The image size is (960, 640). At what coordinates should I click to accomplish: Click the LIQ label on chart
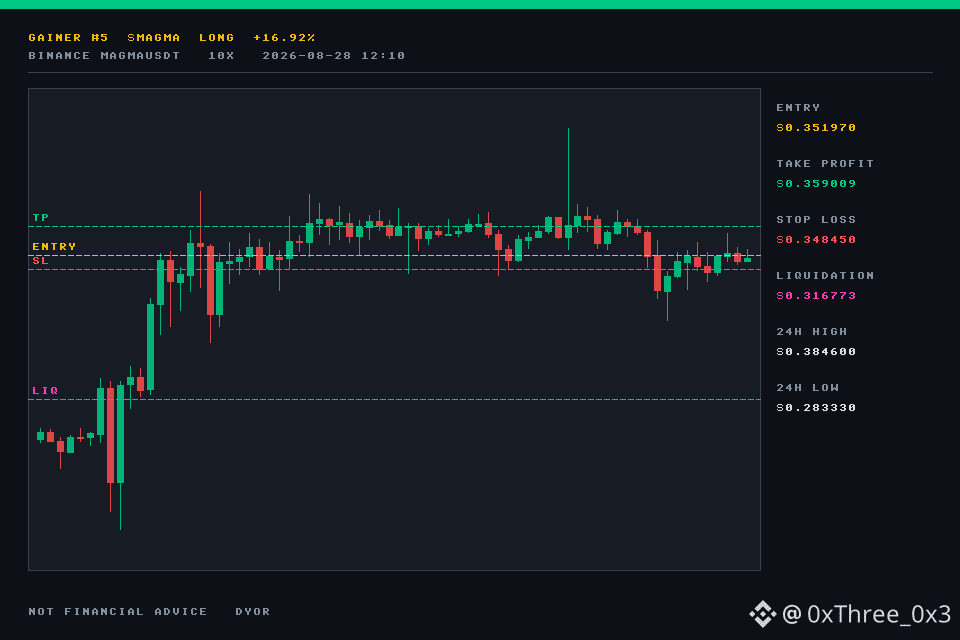[45, 390]
